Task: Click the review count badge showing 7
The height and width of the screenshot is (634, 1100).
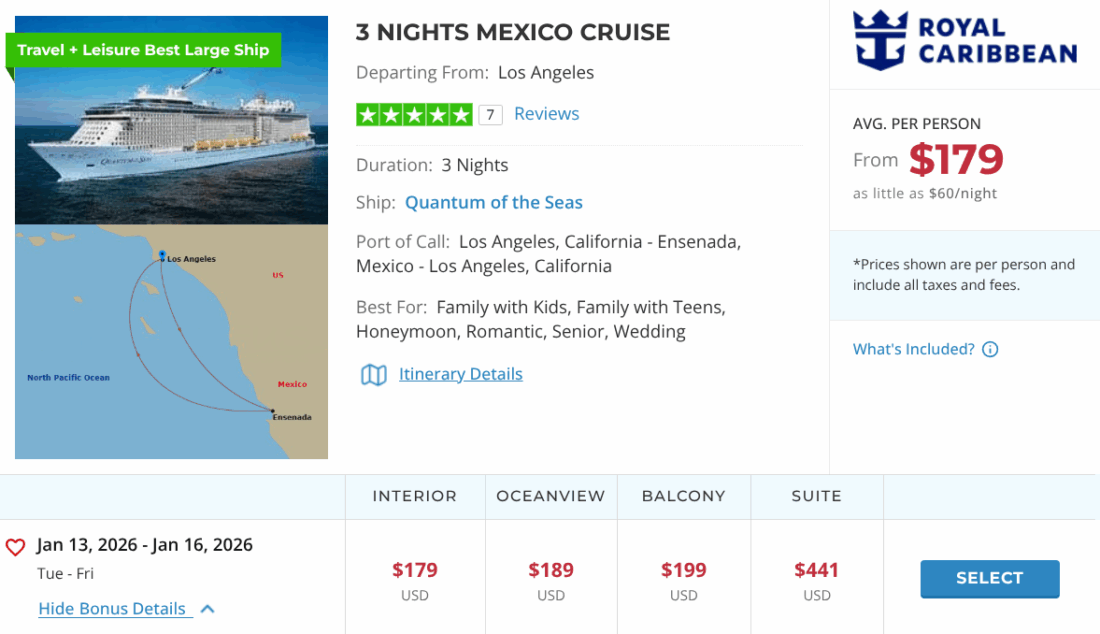Action: tap(490, 115)
